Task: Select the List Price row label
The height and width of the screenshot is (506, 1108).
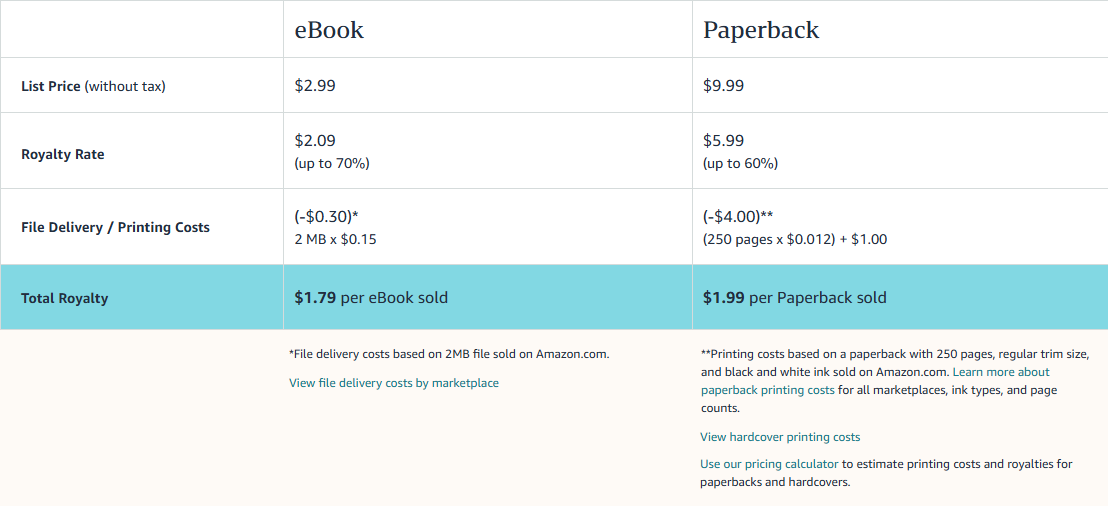Action: pos(93,86)
